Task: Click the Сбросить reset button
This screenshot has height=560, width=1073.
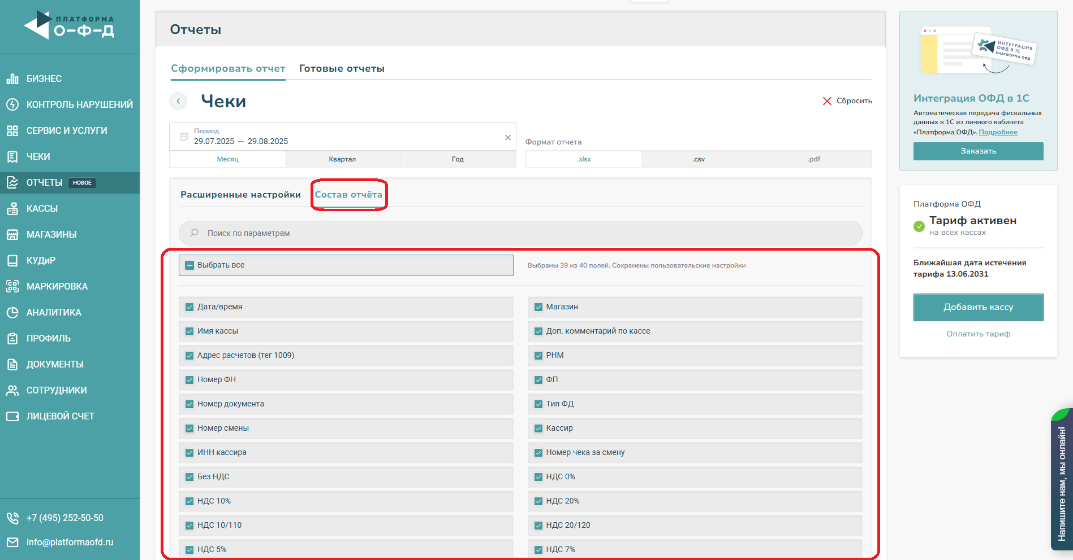Action: pyautogui.click(x=847, y=101)
